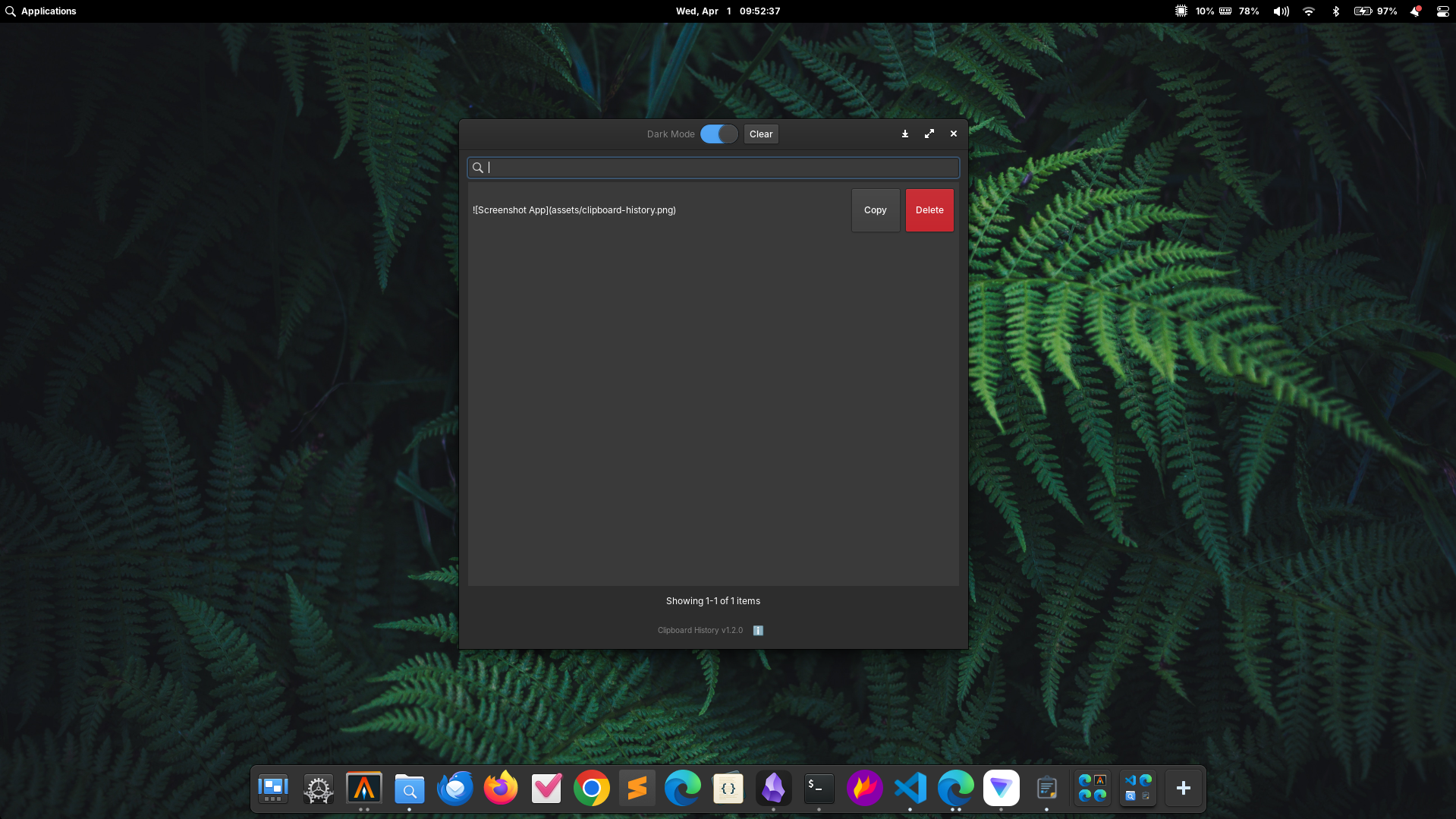The width and height of the screenshot is (1456, 819).
Task: Open the quick settings toggles indicator
Action: pos(1442,11)
